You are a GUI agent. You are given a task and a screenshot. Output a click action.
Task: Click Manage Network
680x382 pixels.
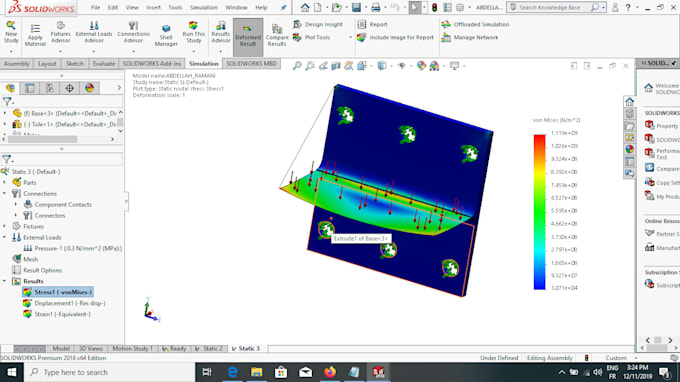(x=470, y=37)
